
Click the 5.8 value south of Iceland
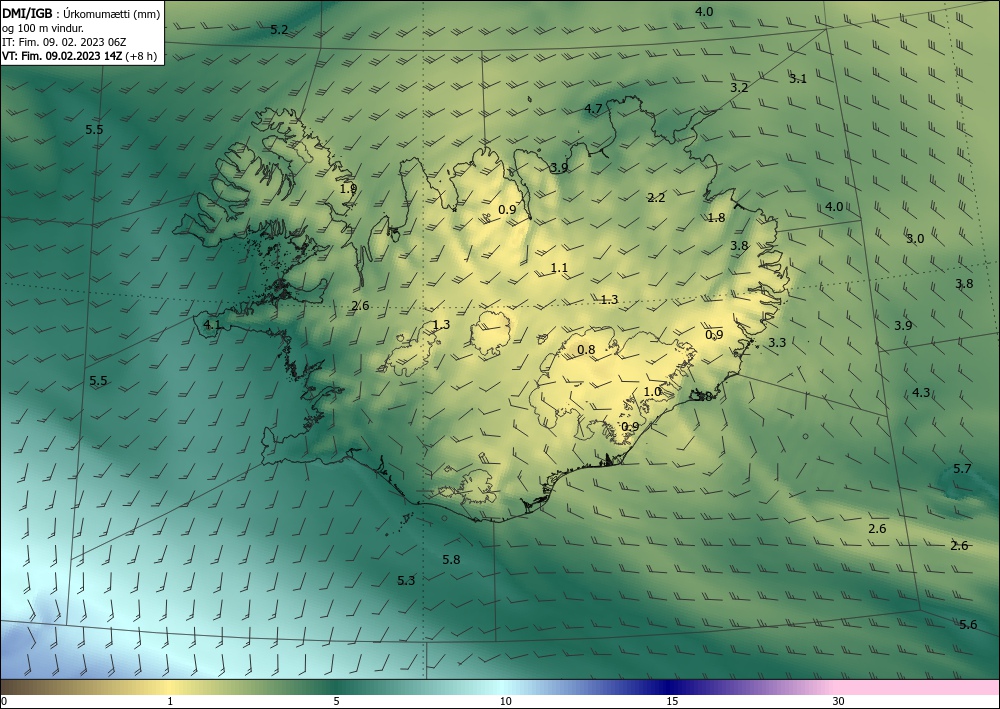click(452, 560)
